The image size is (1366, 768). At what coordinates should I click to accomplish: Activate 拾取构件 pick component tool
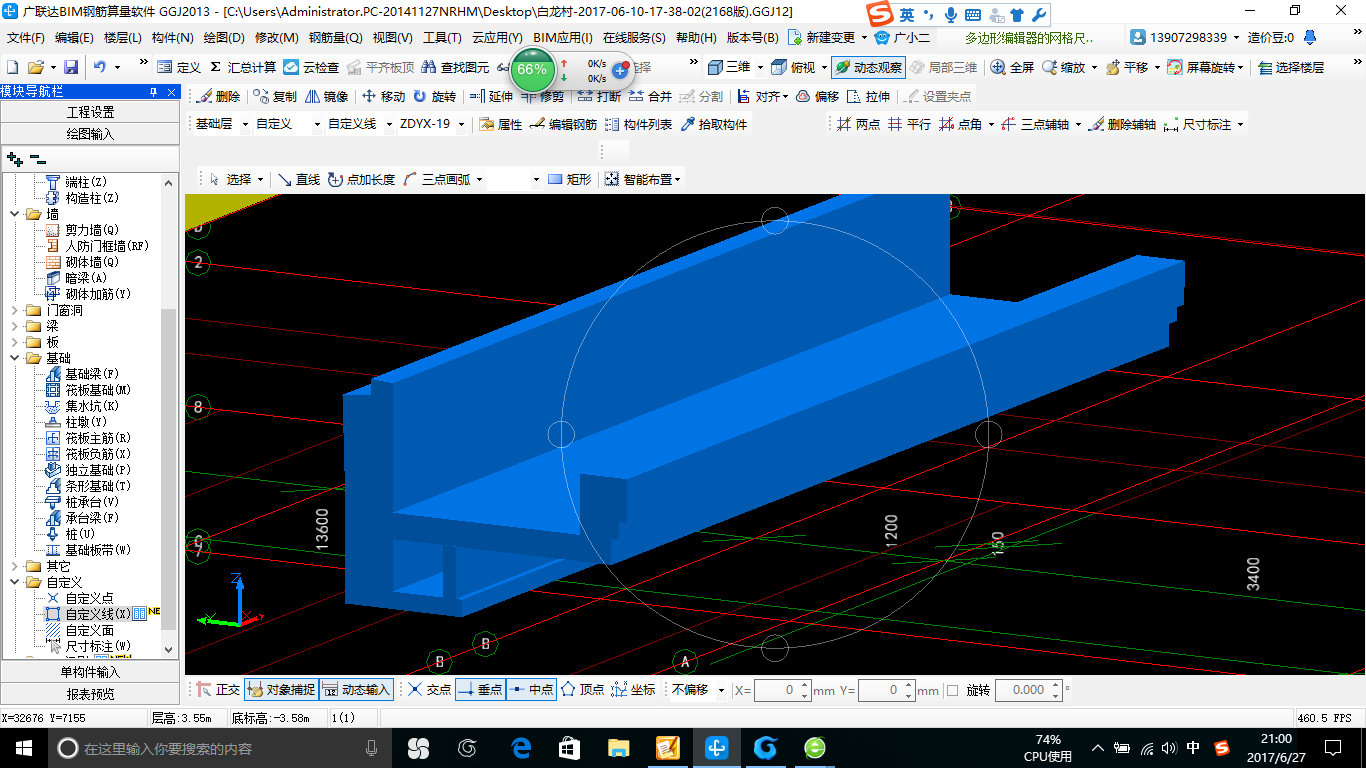(713, 125)
